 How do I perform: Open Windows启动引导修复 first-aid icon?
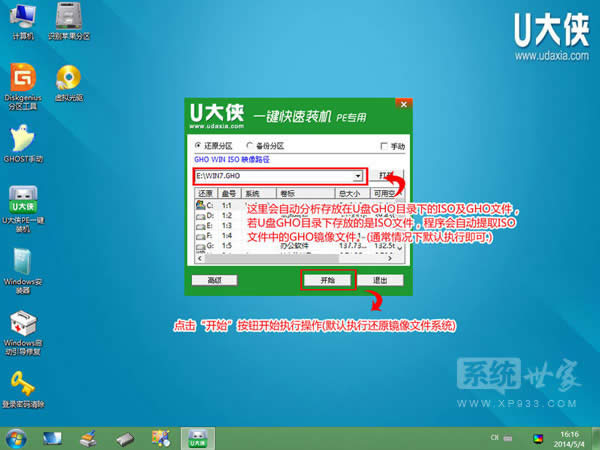click(x=23, y=333)
